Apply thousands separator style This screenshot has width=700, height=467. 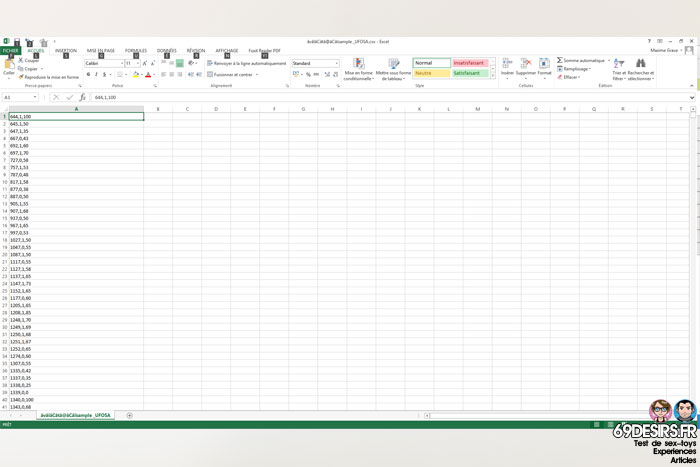coord(316,75)
